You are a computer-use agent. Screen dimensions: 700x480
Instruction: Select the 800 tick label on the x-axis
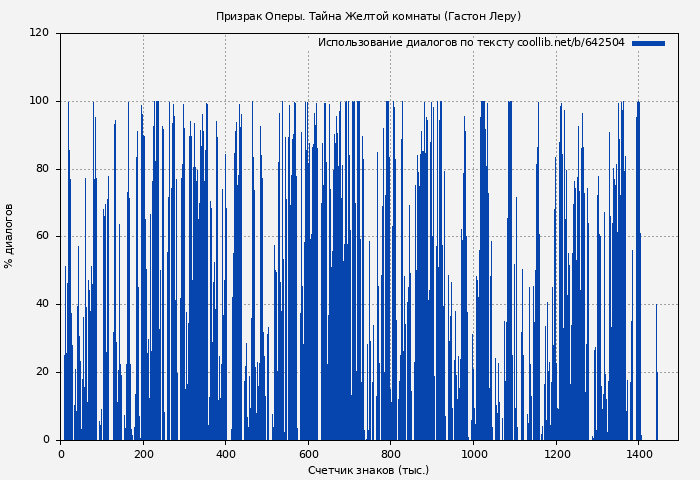(x=391, y=454)
